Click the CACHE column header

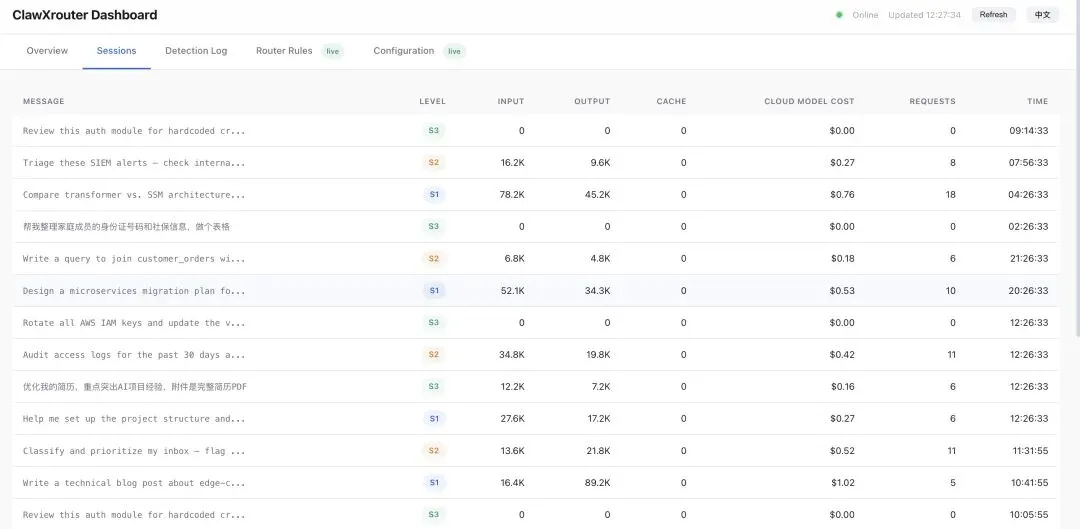[x=672, y=101]
